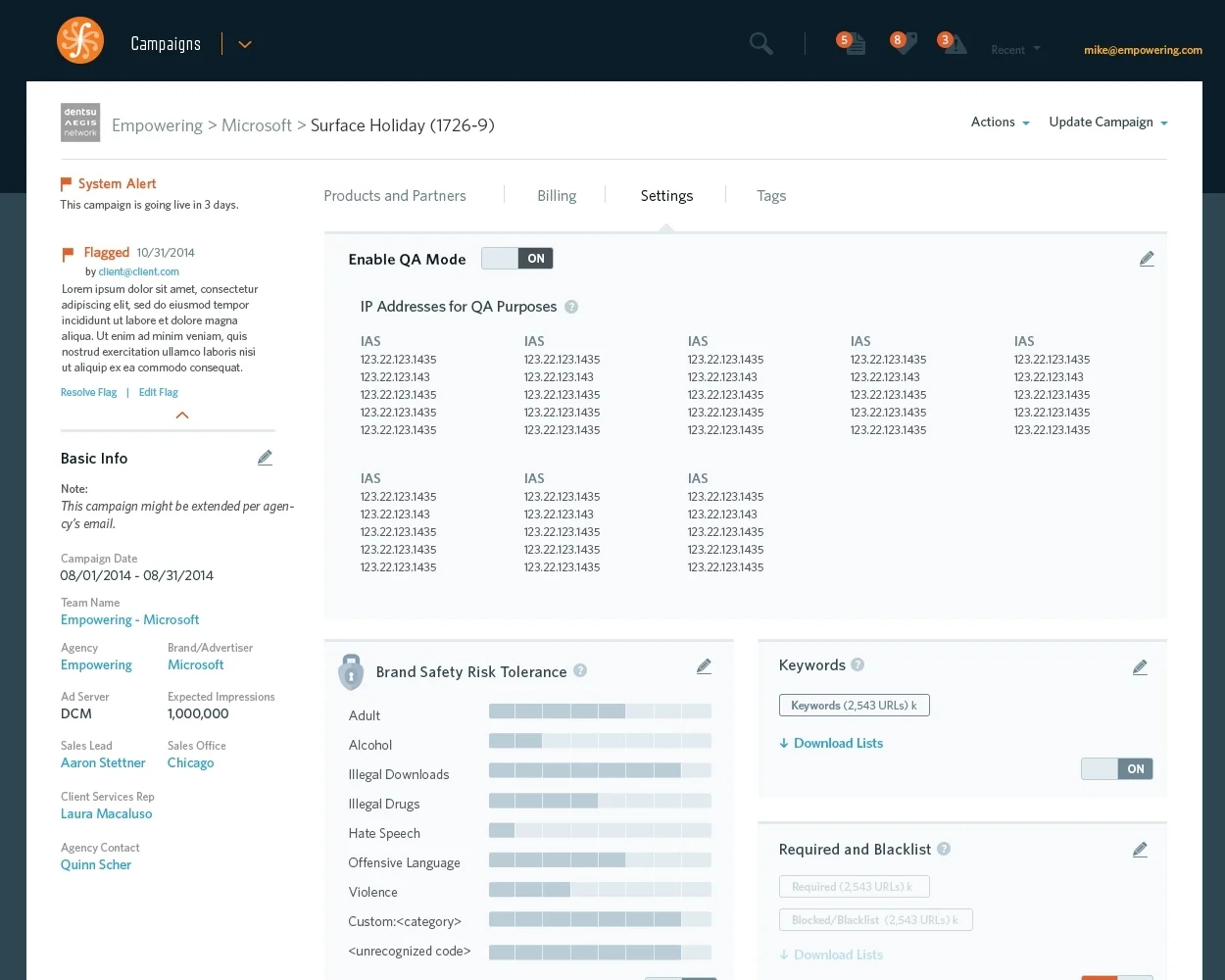Adjust the Custom:<category> tolerance slider
Viewport: 1225px width, 980px height.
[x=600, y=919]
